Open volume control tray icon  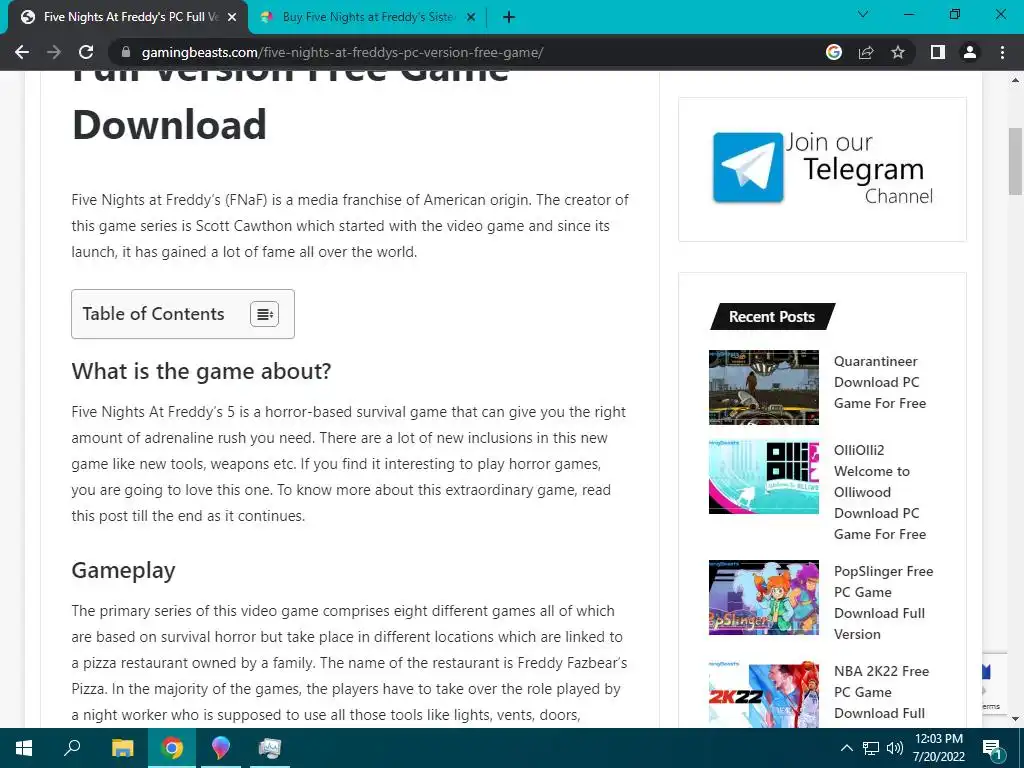tap(895, 748)
